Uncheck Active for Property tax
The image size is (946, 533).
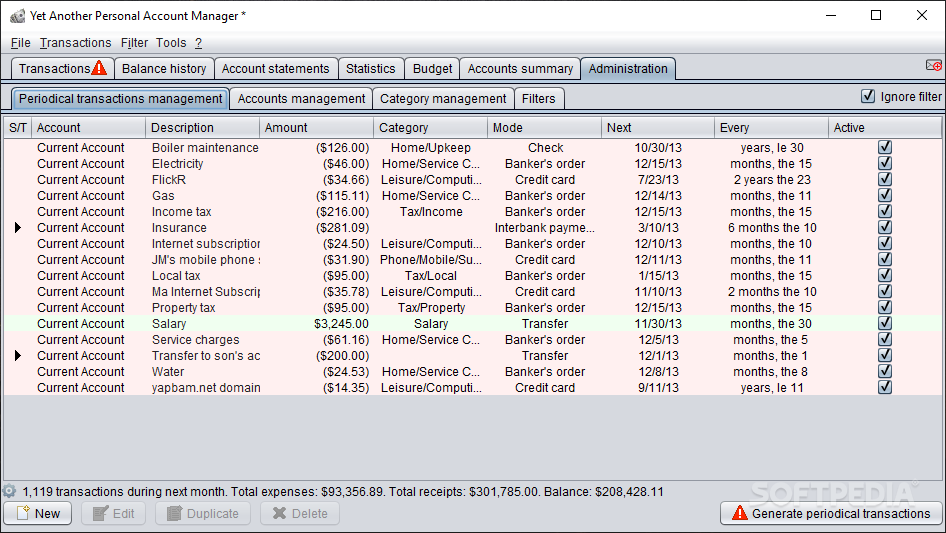coord(884,307)
